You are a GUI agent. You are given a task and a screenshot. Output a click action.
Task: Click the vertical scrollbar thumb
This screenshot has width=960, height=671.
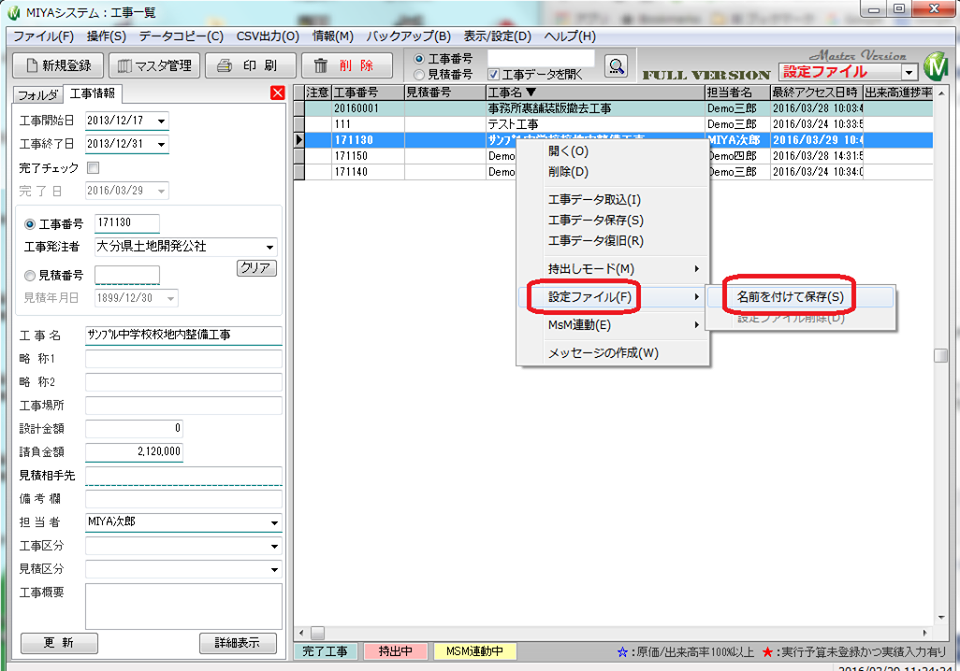point(940,356)
